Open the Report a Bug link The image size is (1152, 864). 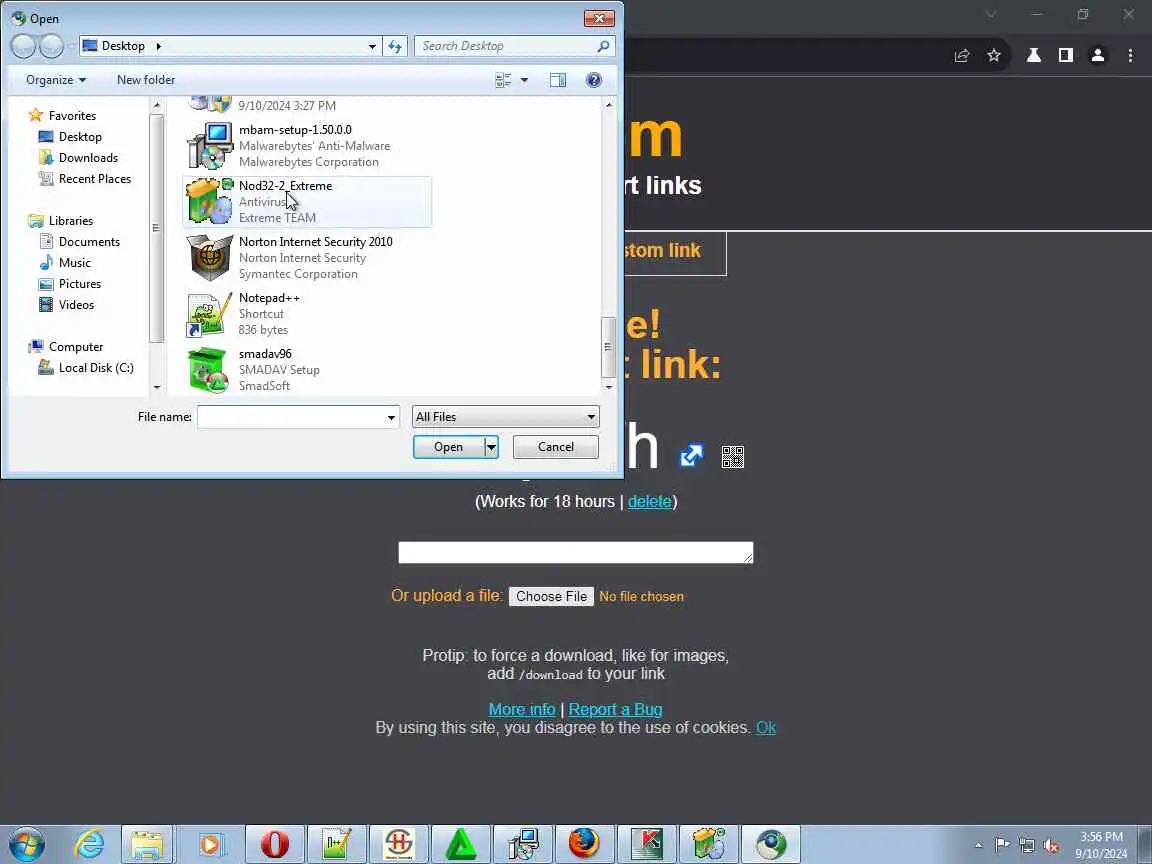(x=616, y=710)
